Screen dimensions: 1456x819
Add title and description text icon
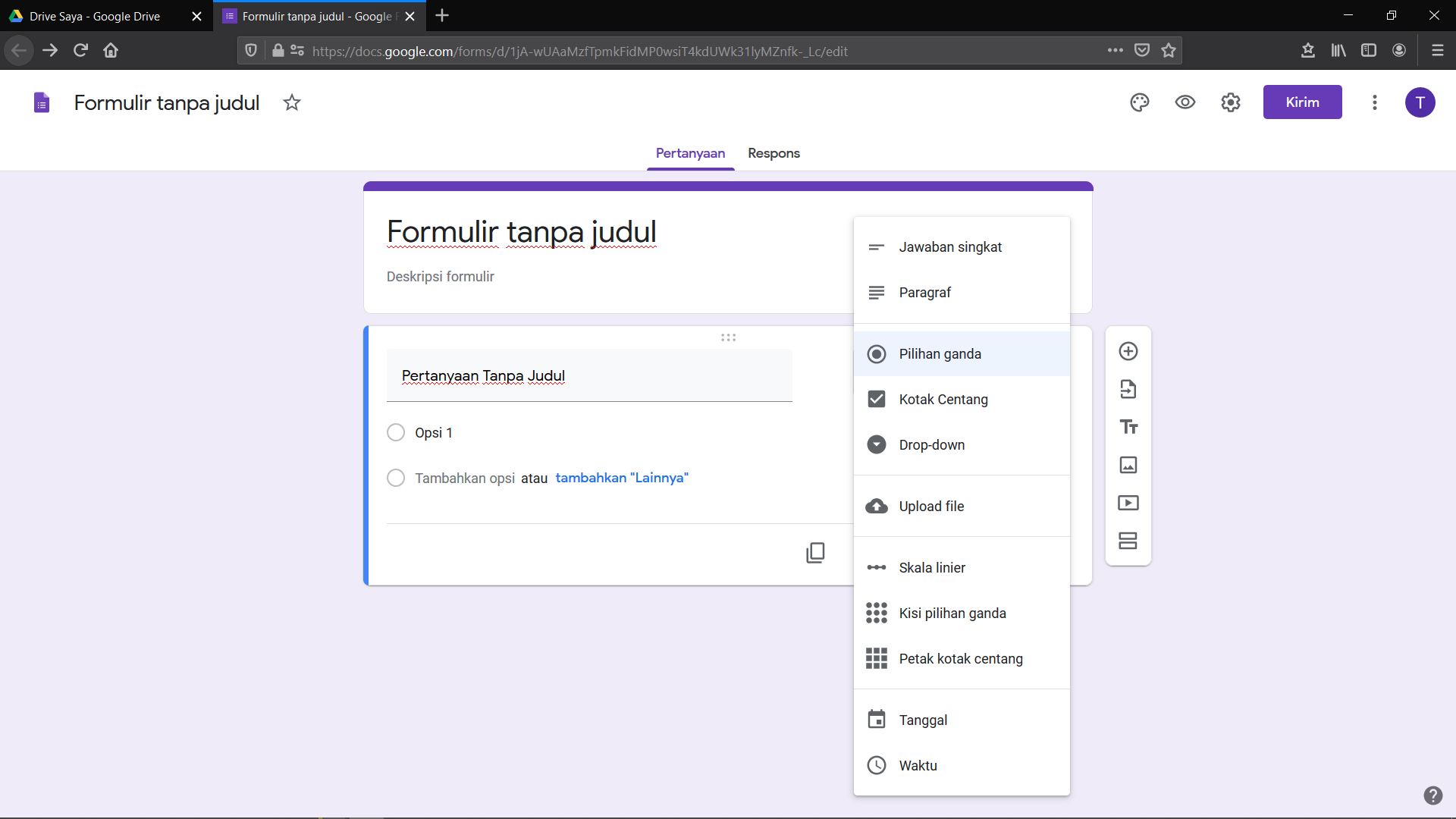1128,427
